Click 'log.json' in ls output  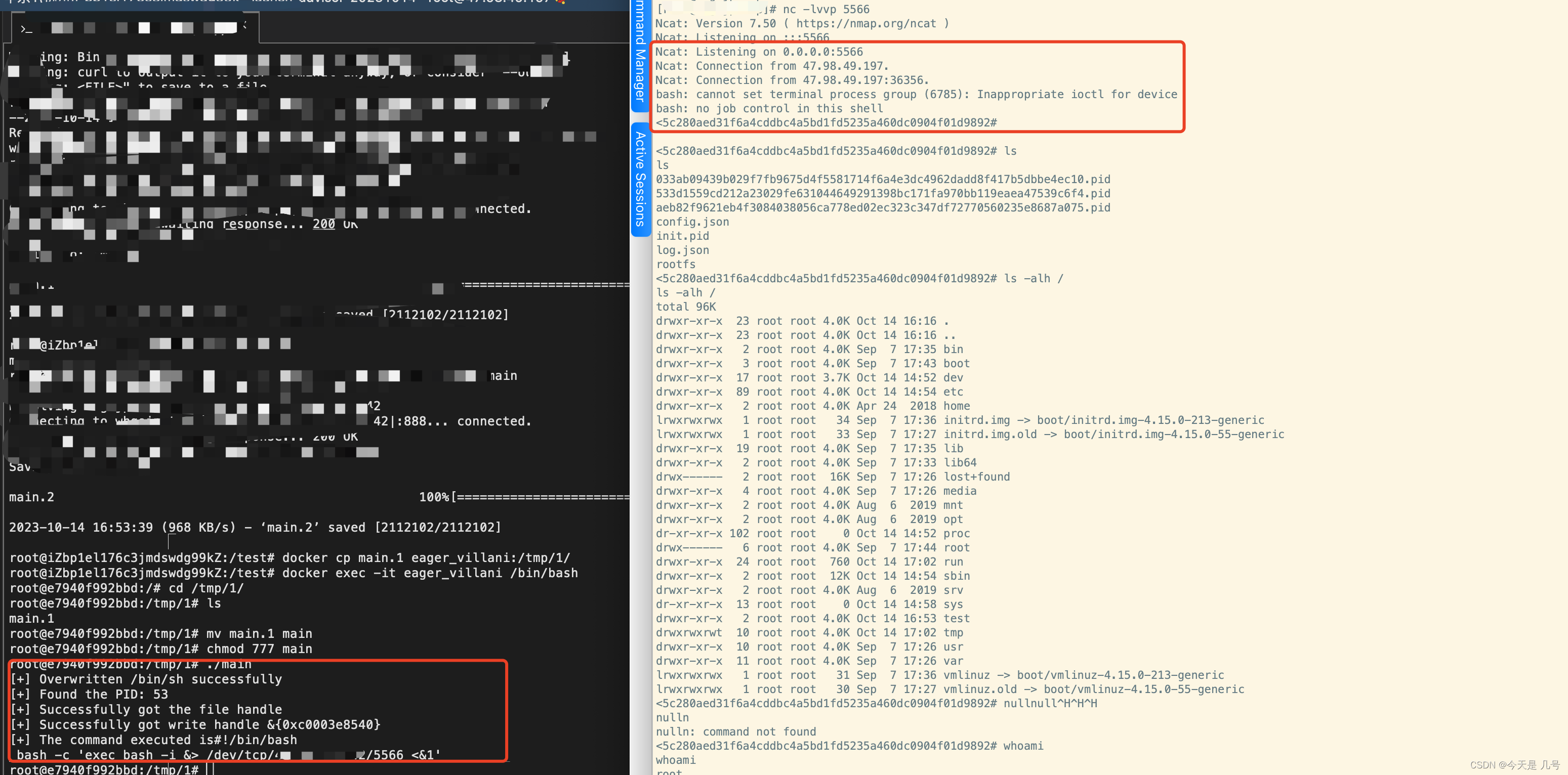coord(682,250)
